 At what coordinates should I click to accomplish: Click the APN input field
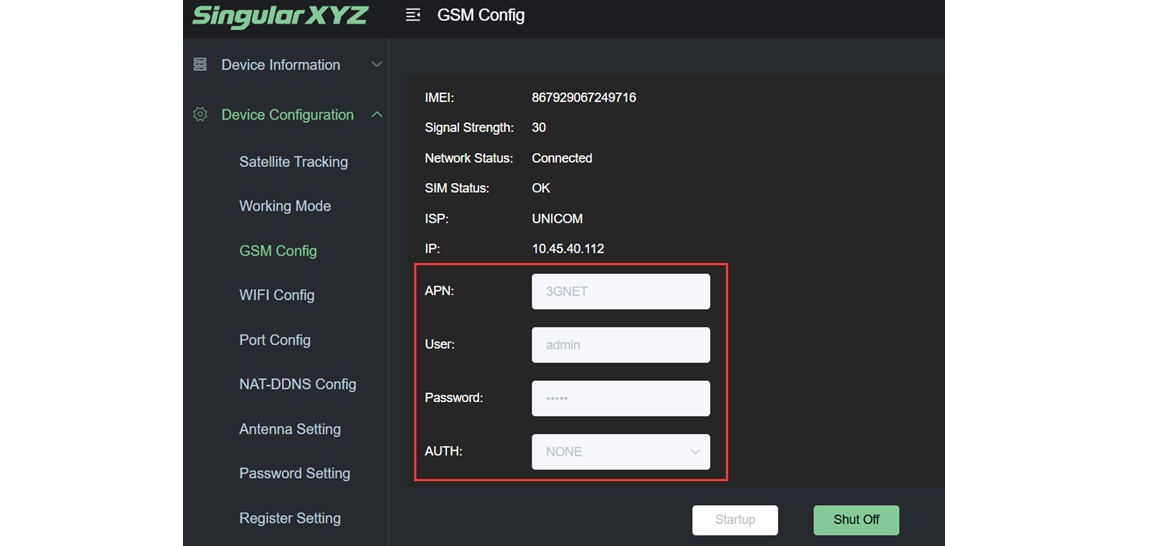point(621,292)
